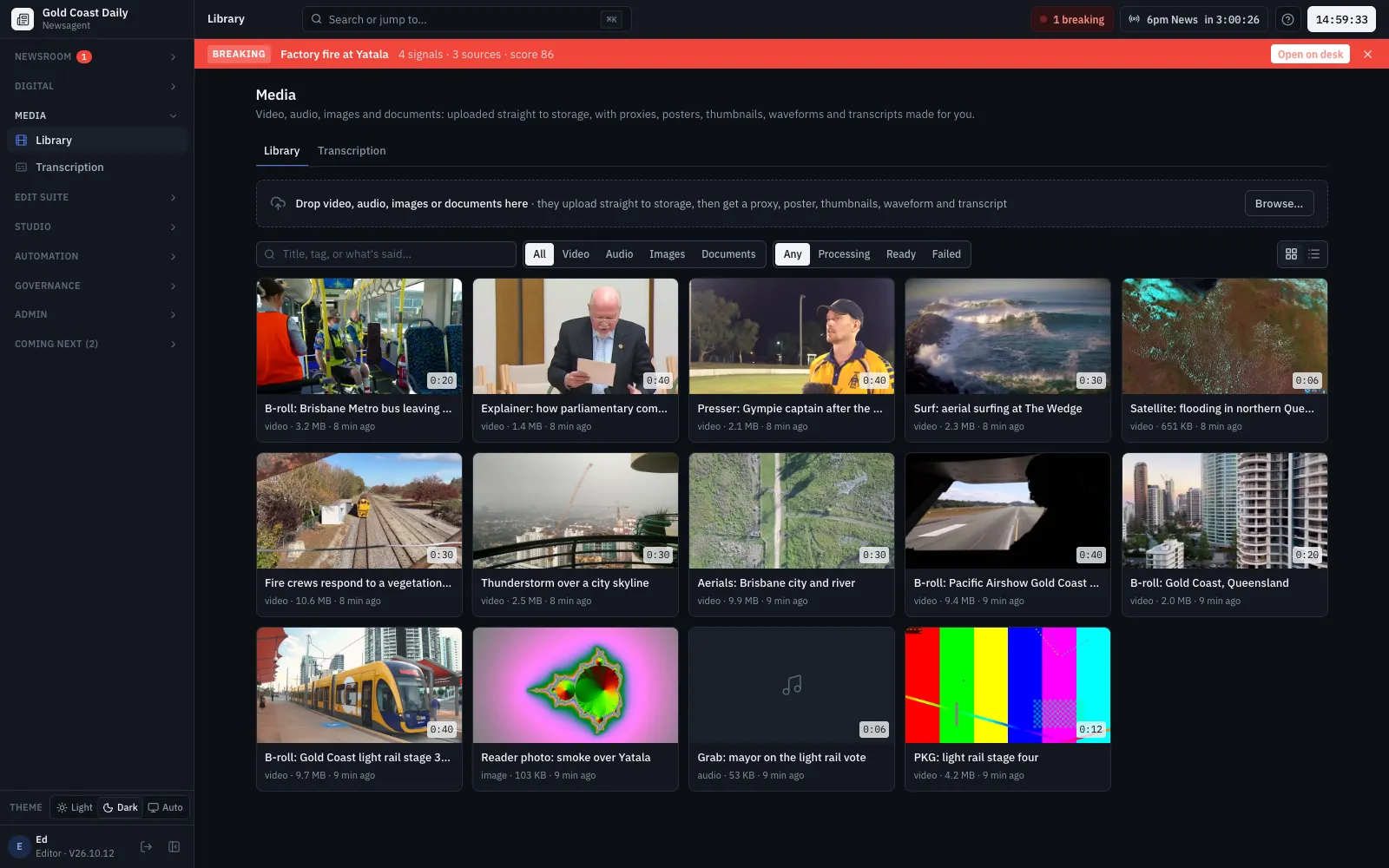Expand the Studio sidebar section
The height and width of the screenshot is (868, 1389).
pyautogui.click(x=96, y=227)
